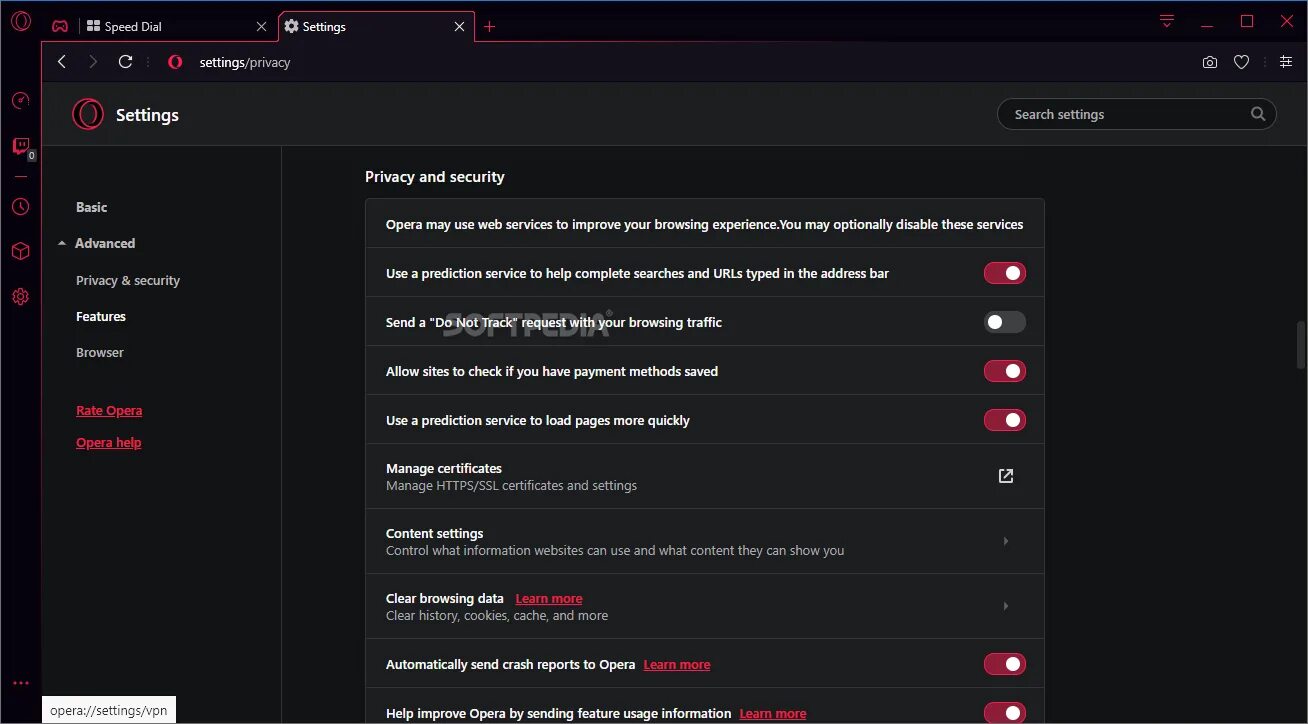This screenshot has height=724, width=1308.
Task: Click the magnifier icon in Search settings
Action: pos(1258,114)
